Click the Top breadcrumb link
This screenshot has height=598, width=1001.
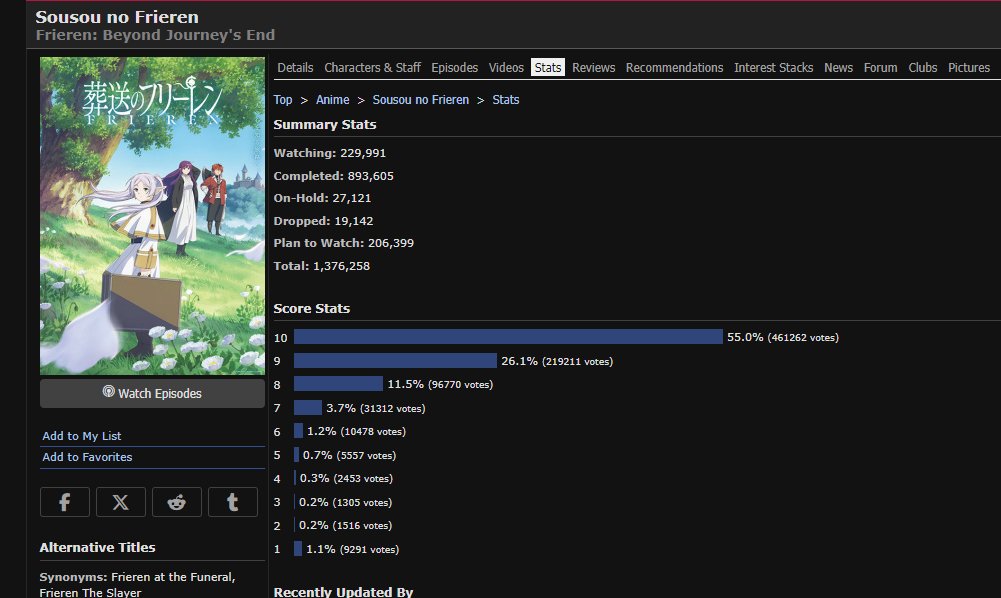click(283, 100)
